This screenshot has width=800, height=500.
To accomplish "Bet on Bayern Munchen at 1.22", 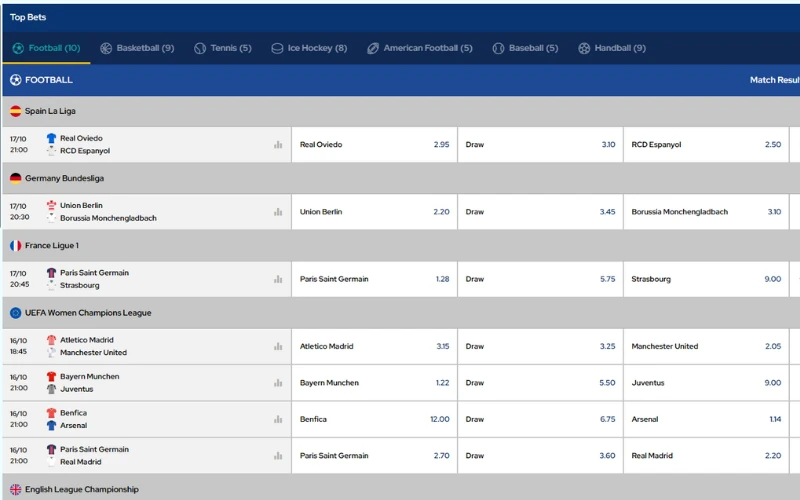I will tap(374, 383).
